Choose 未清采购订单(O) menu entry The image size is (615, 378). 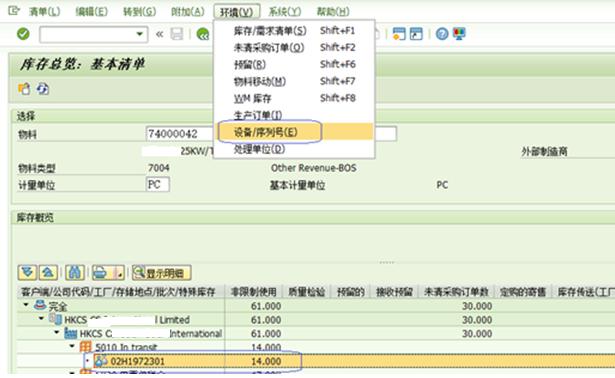[294, 47]
